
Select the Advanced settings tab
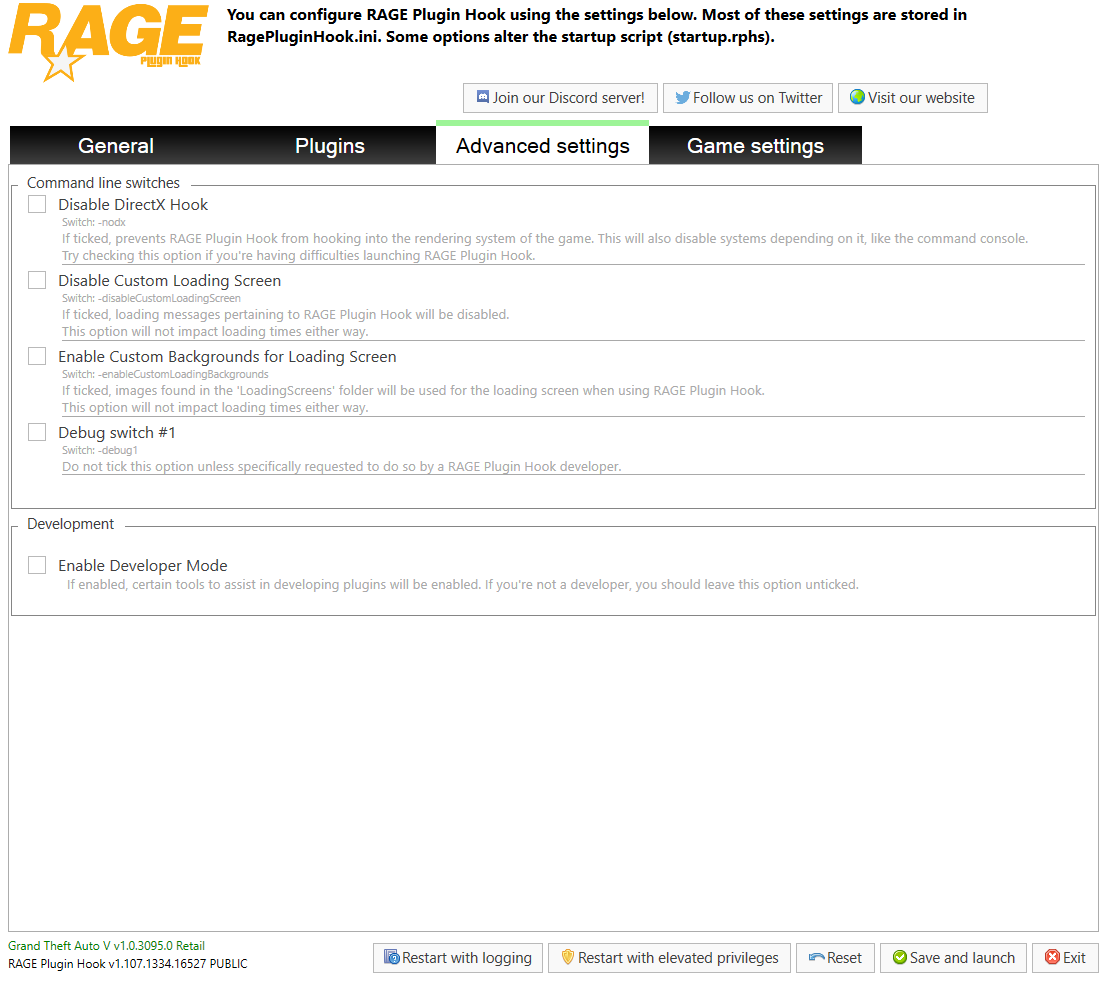(x=543, y=144)
